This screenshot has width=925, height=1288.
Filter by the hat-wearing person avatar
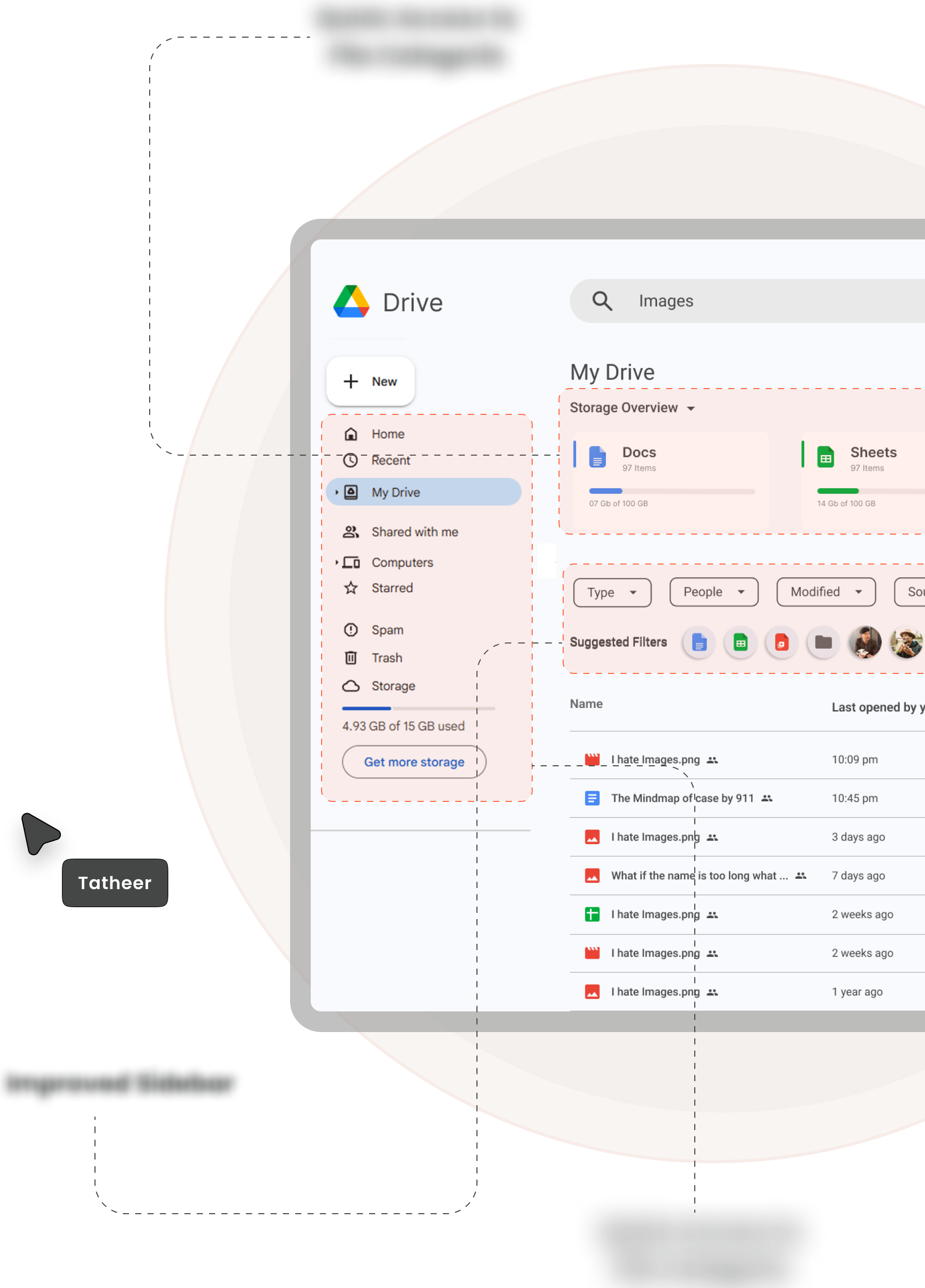pyautogui.click(x=906, y=642)
